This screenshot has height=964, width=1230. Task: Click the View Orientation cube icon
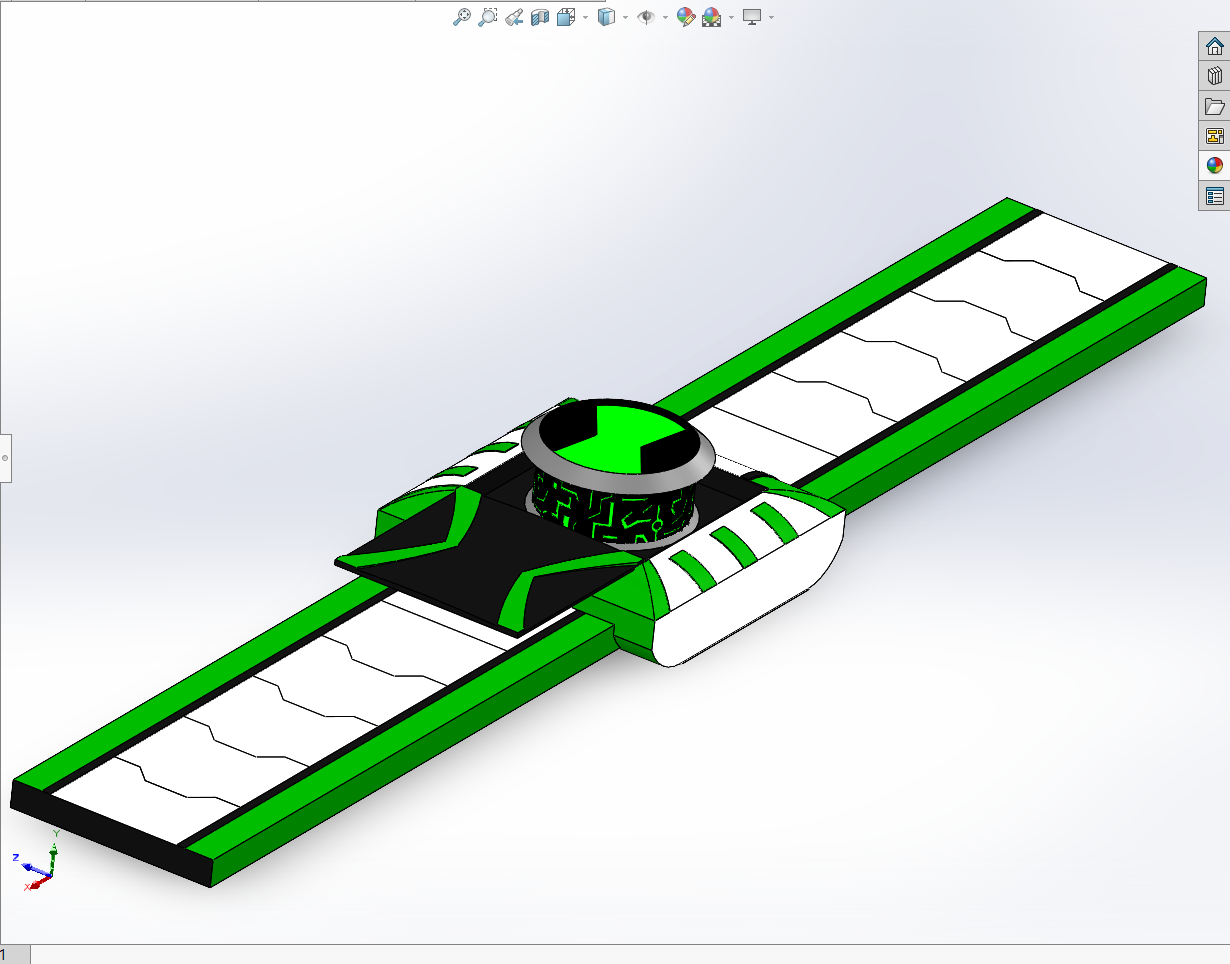click(x=566, y=17)
